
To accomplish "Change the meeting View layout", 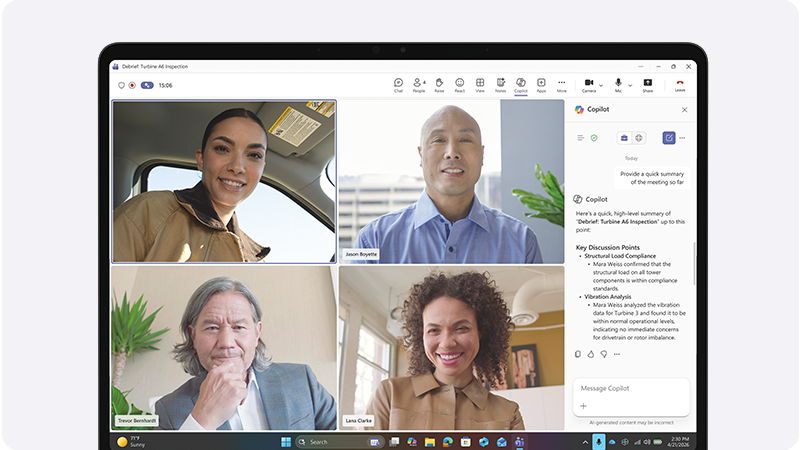I will [x=480, y=85].
